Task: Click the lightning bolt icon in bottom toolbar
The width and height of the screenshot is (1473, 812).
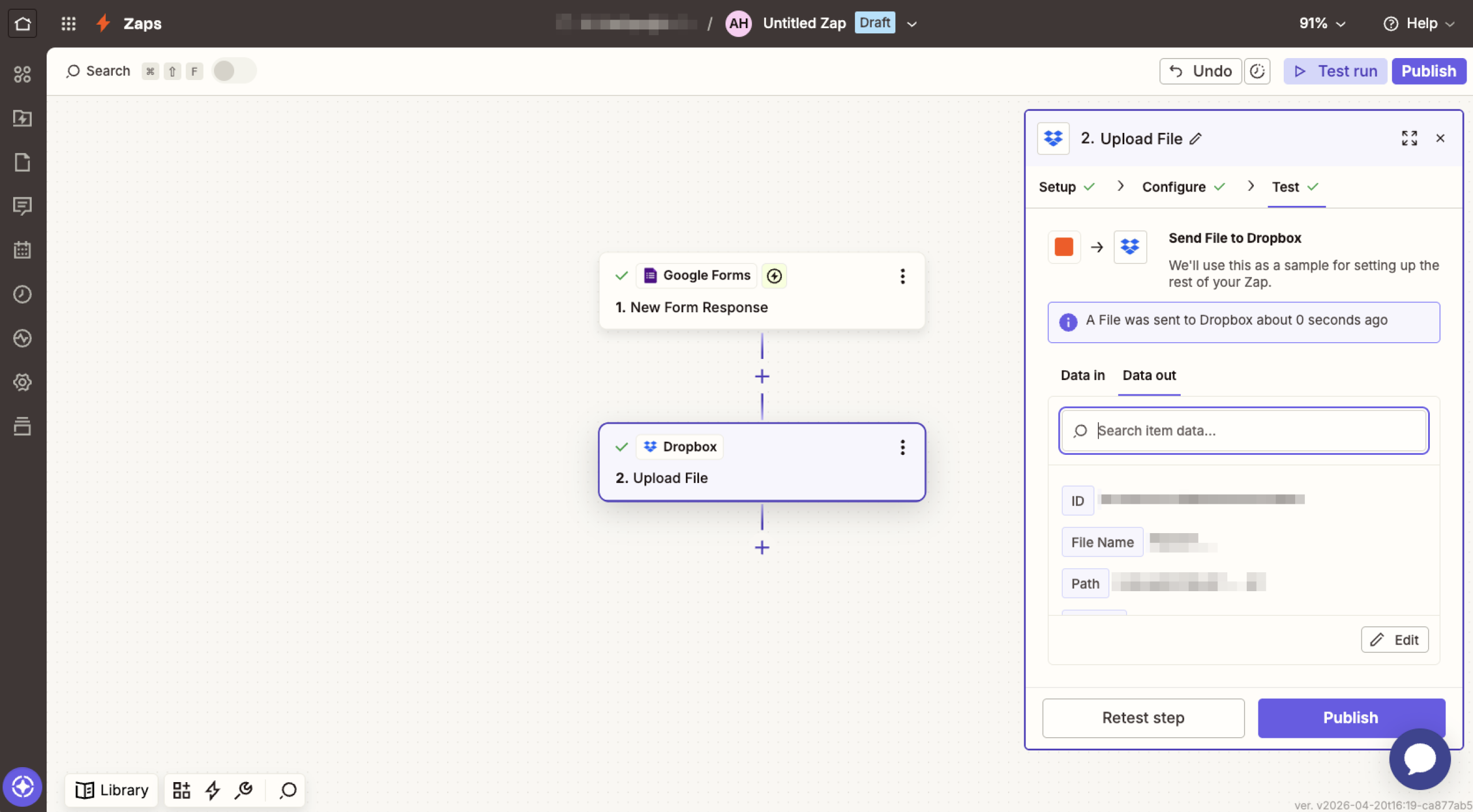Action: 213,790
